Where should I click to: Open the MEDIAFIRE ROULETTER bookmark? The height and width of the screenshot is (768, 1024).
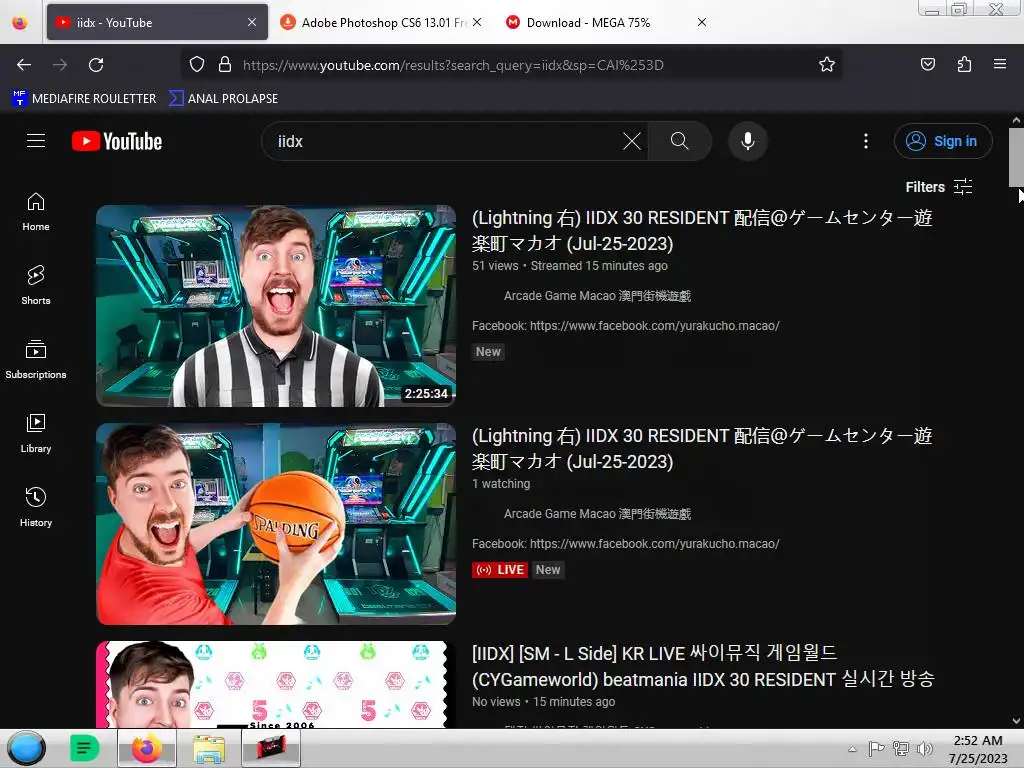pos(84,99)
